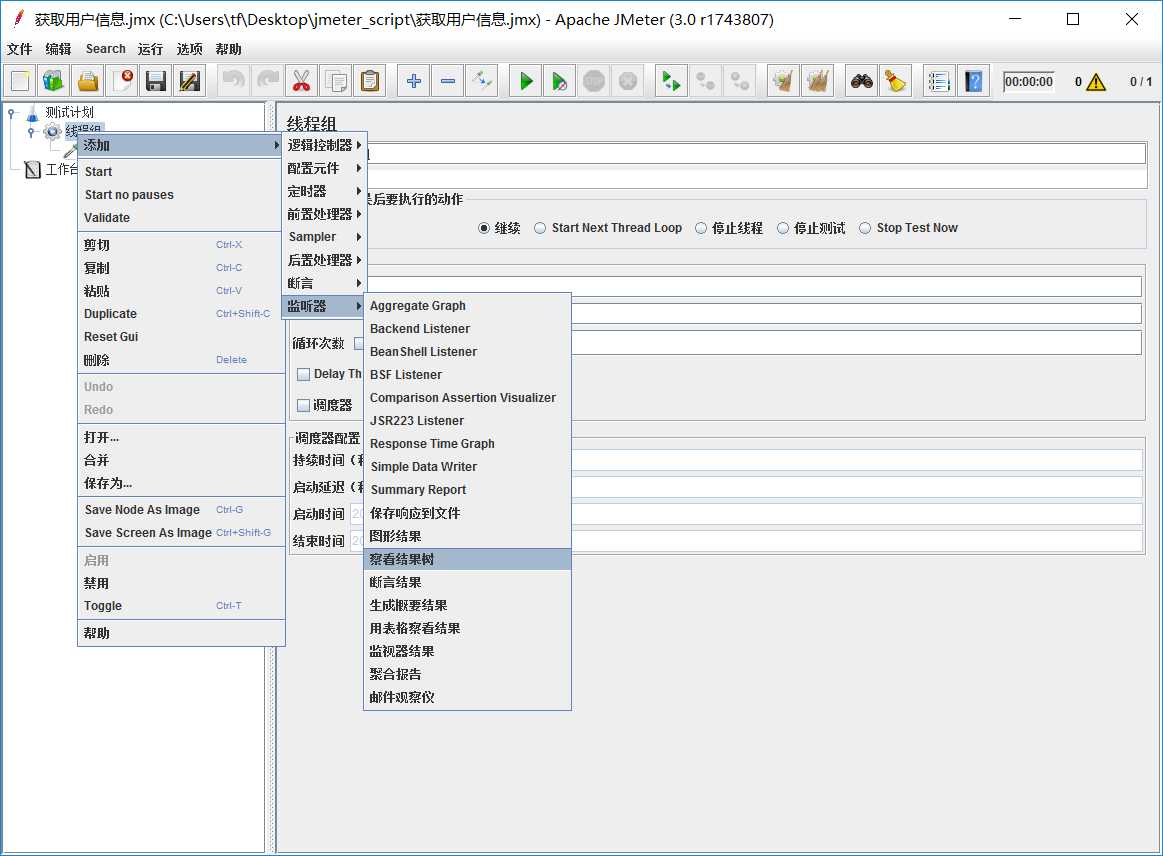Click the Cut scissors icon
1163x856 pixels.
pos(301,81)
